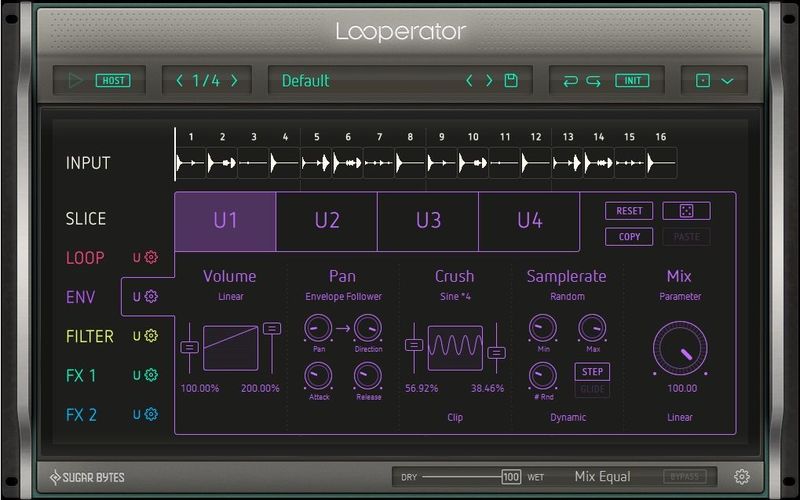Image resolution: width=800 pixels, height=500 pixels.
Task: Click the Pan knob
Action: pyautogui.click(x=318, y=328)
